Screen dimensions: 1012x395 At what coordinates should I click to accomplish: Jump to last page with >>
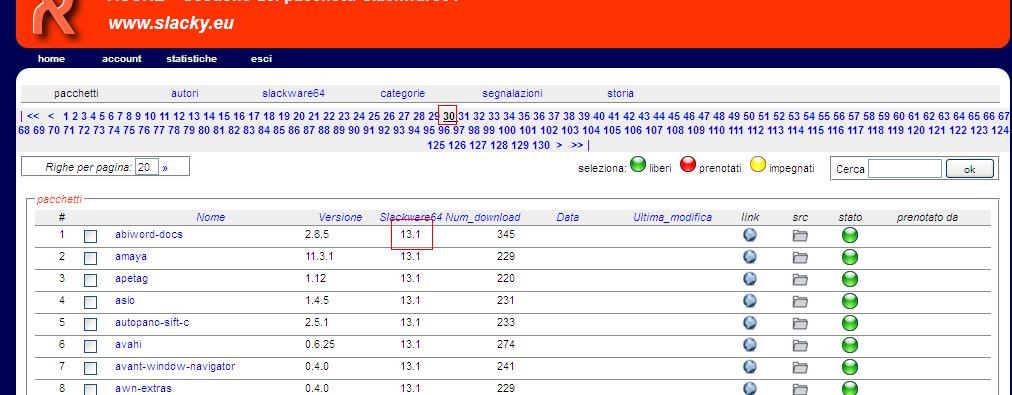tap(577, 145)
